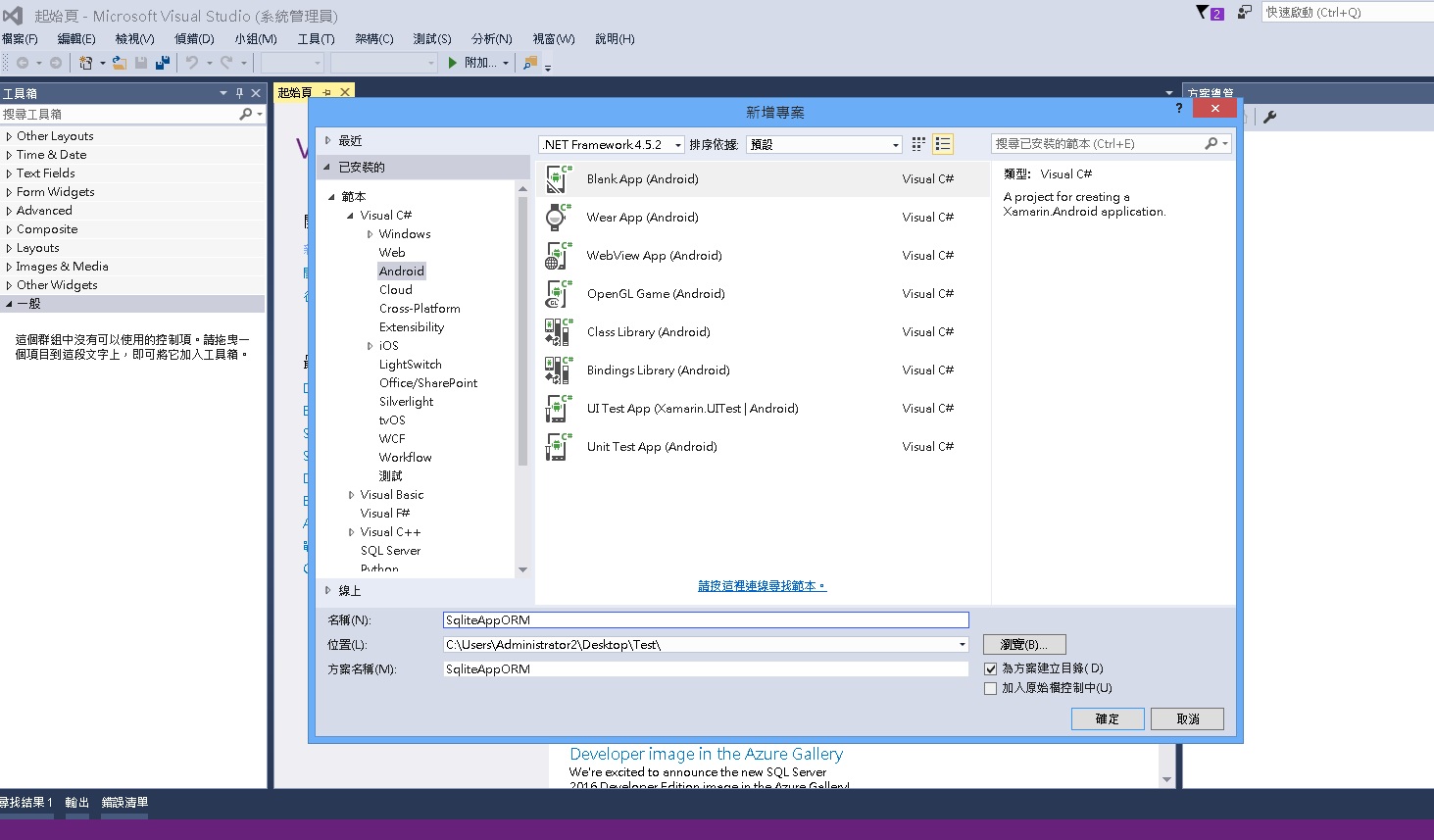Click the help question mark in New Project dialog
The width and height of the screenshot is (1434, 840).
pos(1179,108)
